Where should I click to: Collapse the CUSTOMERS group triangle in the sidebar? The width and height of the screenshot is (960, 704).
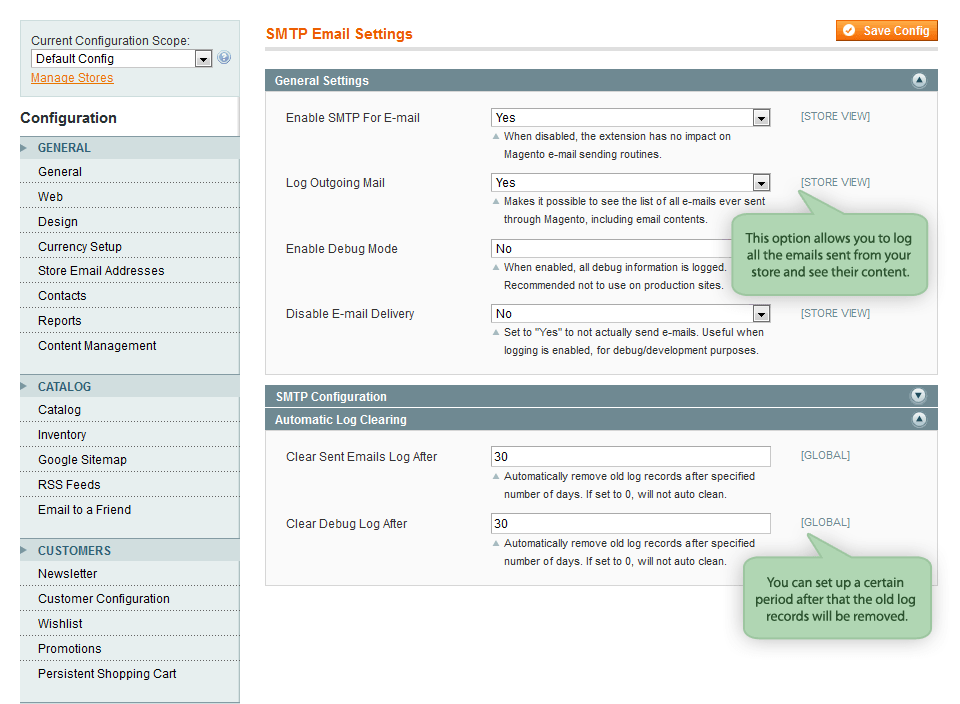24,550
